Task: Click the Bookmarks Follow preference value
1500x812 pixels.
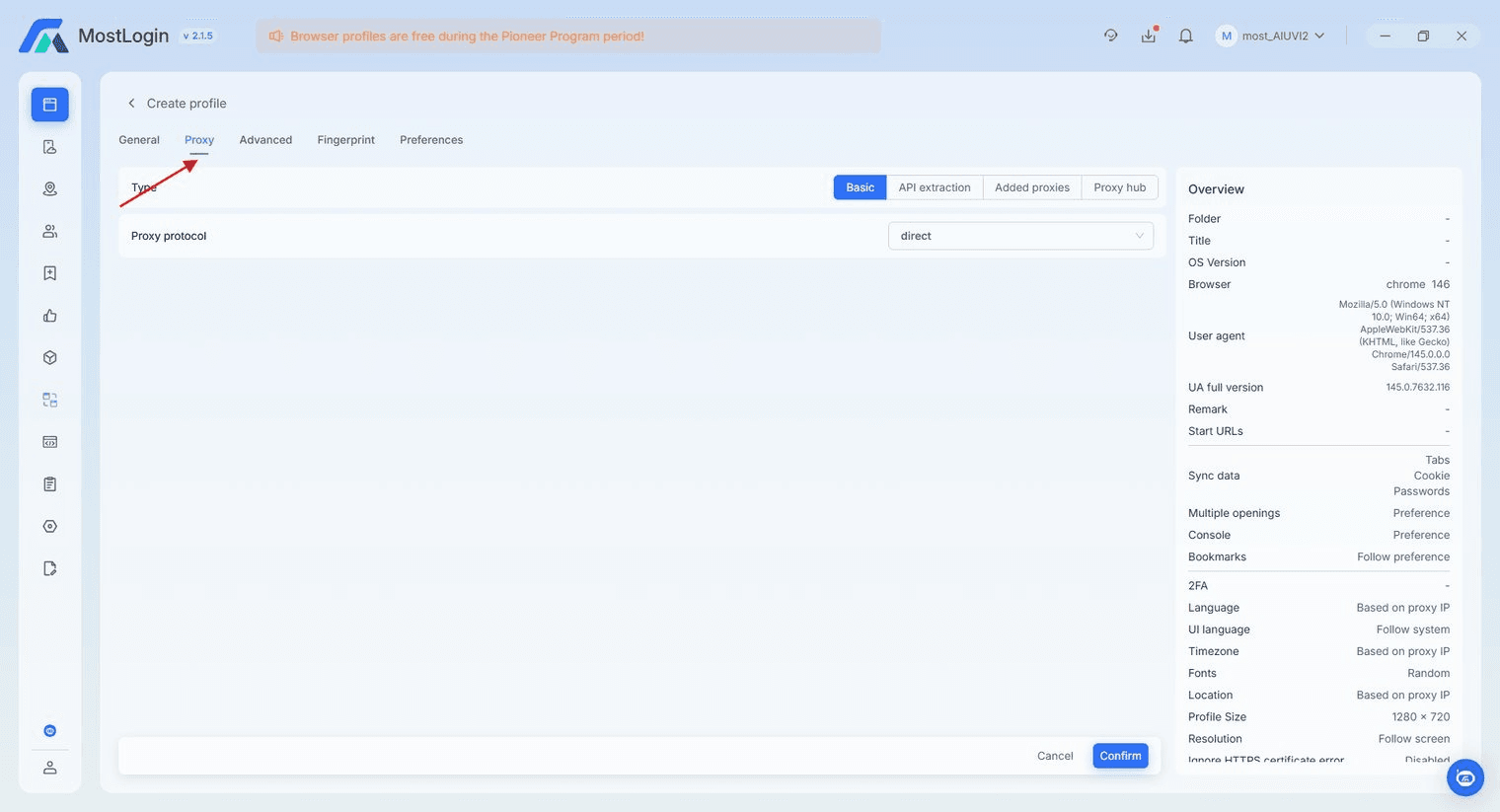Action: (1403, 556)
